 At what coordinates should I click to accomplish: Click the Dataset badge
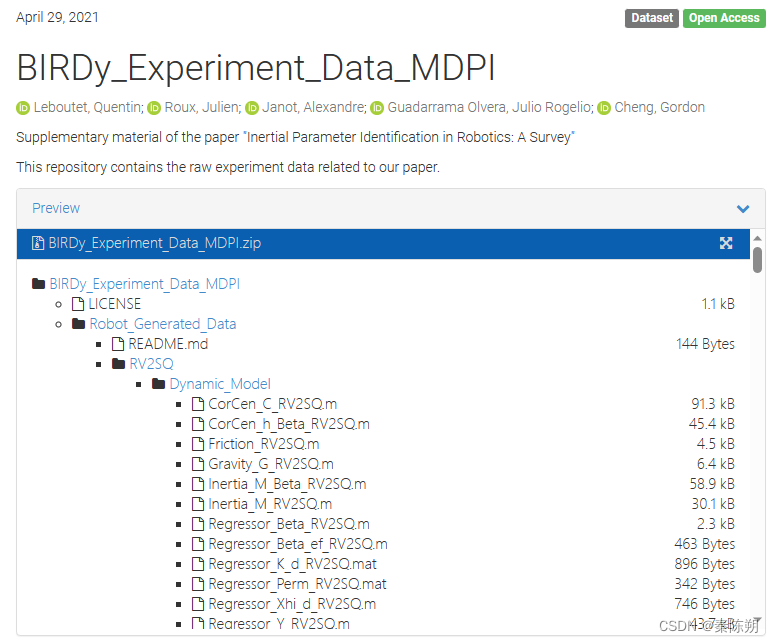click(652, 18)
